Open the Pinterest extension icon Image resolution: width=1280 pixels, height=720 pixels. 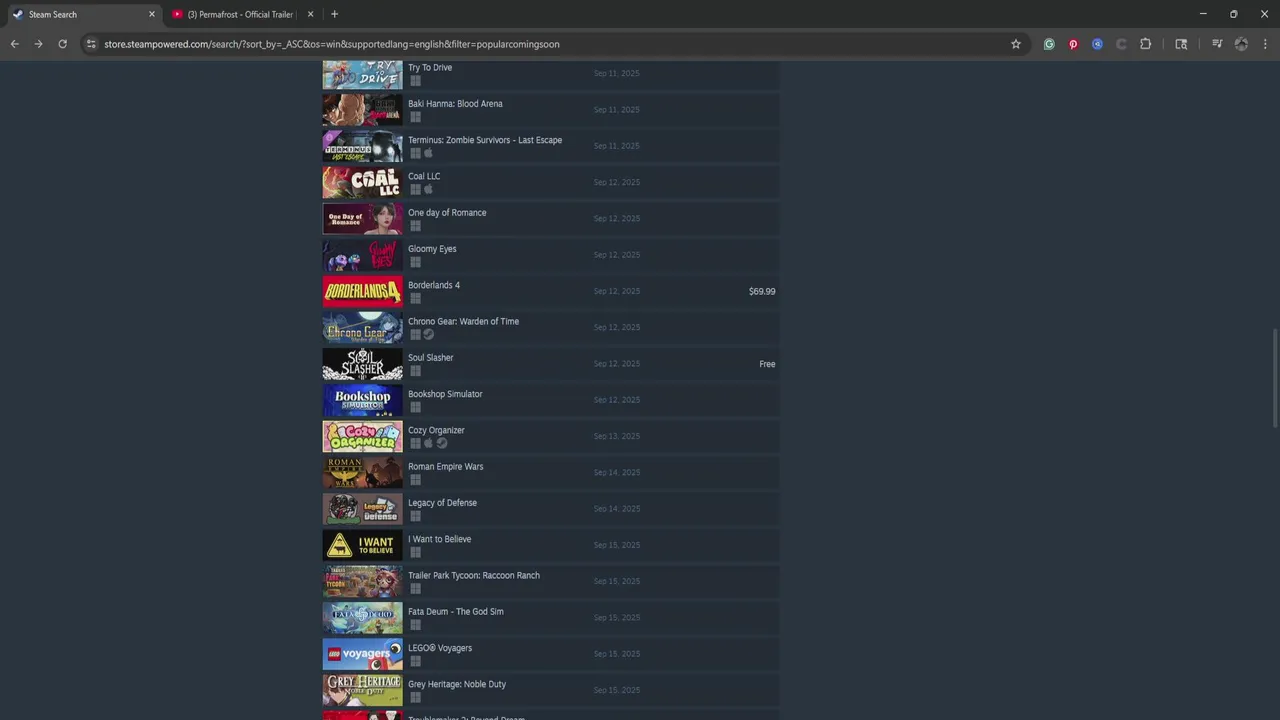(x=1073, y=44)
